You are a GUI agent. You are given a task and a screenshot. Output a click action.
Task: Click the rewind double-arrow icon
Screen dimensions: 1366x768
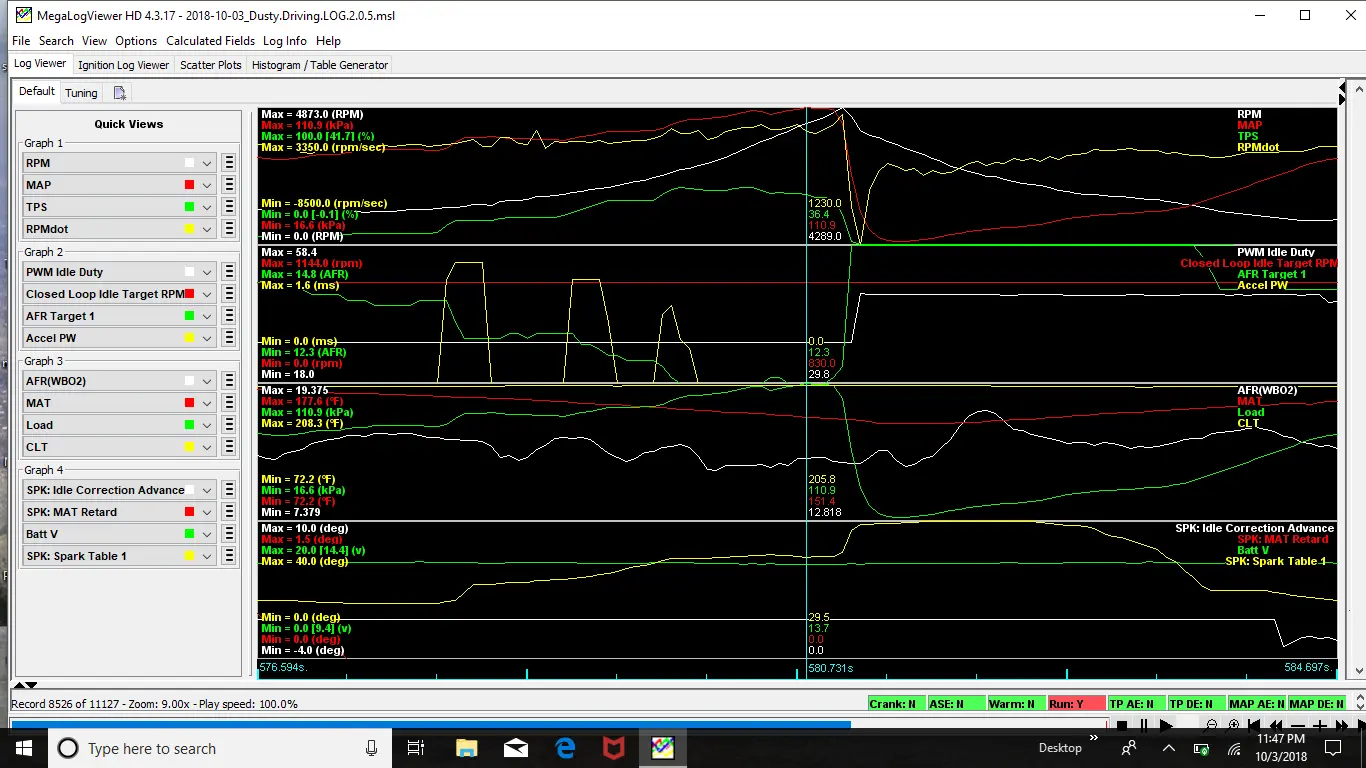click(1276, 725)
